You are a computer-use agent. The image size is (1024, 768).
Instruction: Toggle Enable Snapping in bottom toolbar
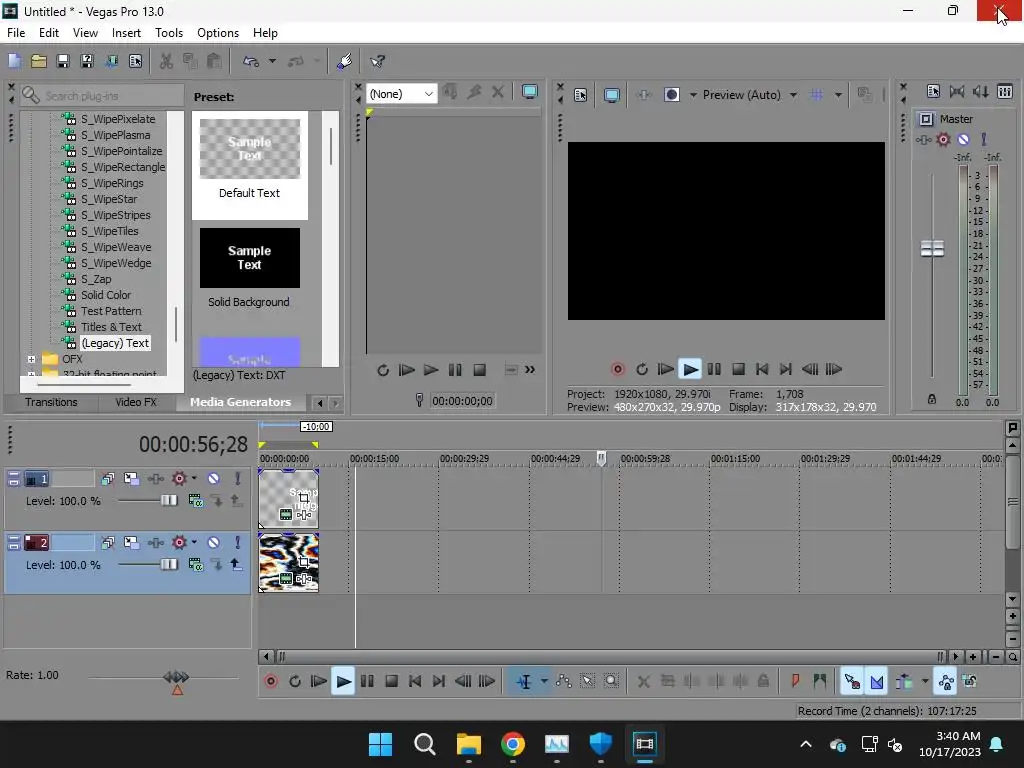pos(852,681)
